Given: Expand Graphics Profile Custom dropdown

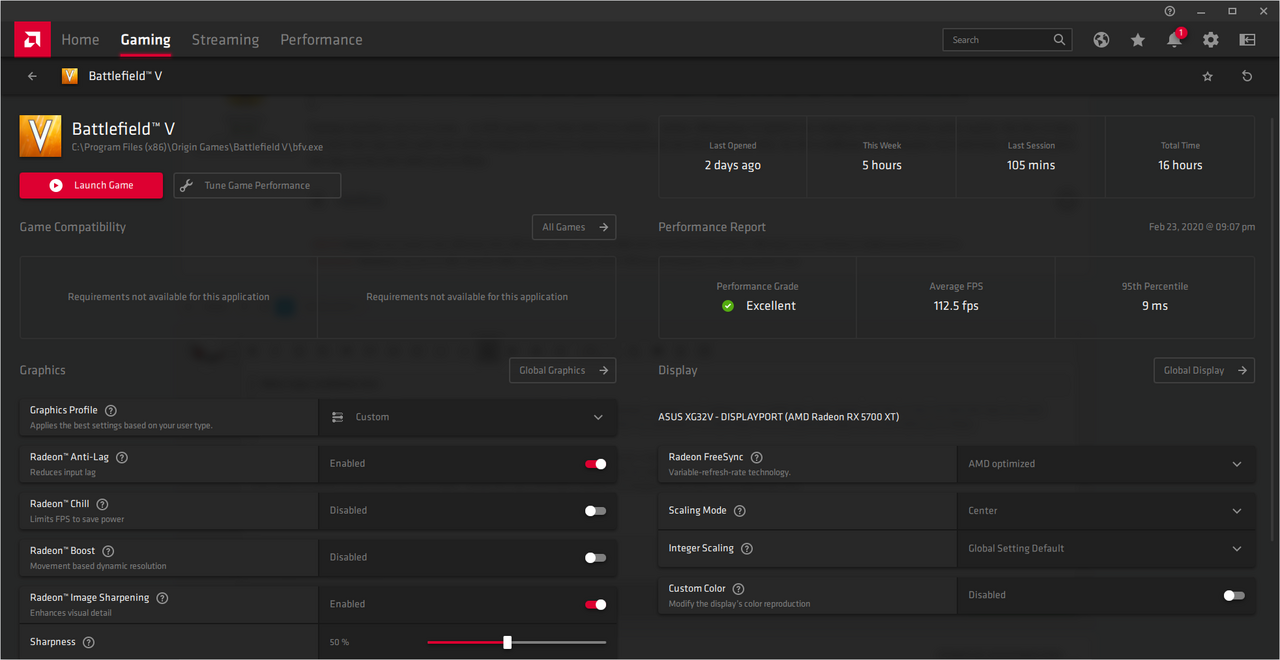Looking at the screenshot, I should pos(467,417).
